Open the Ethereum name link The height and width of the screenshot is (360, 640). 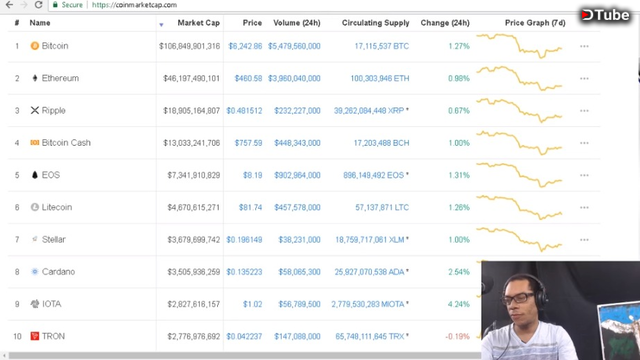[60, 78]
